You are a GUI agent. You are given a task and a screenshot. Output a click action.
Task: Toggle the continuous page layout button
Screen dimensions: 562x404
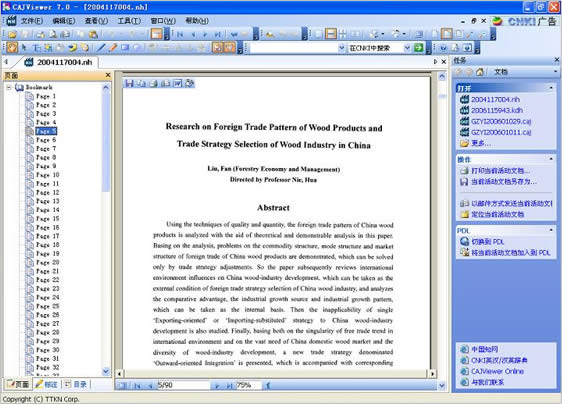331,34
